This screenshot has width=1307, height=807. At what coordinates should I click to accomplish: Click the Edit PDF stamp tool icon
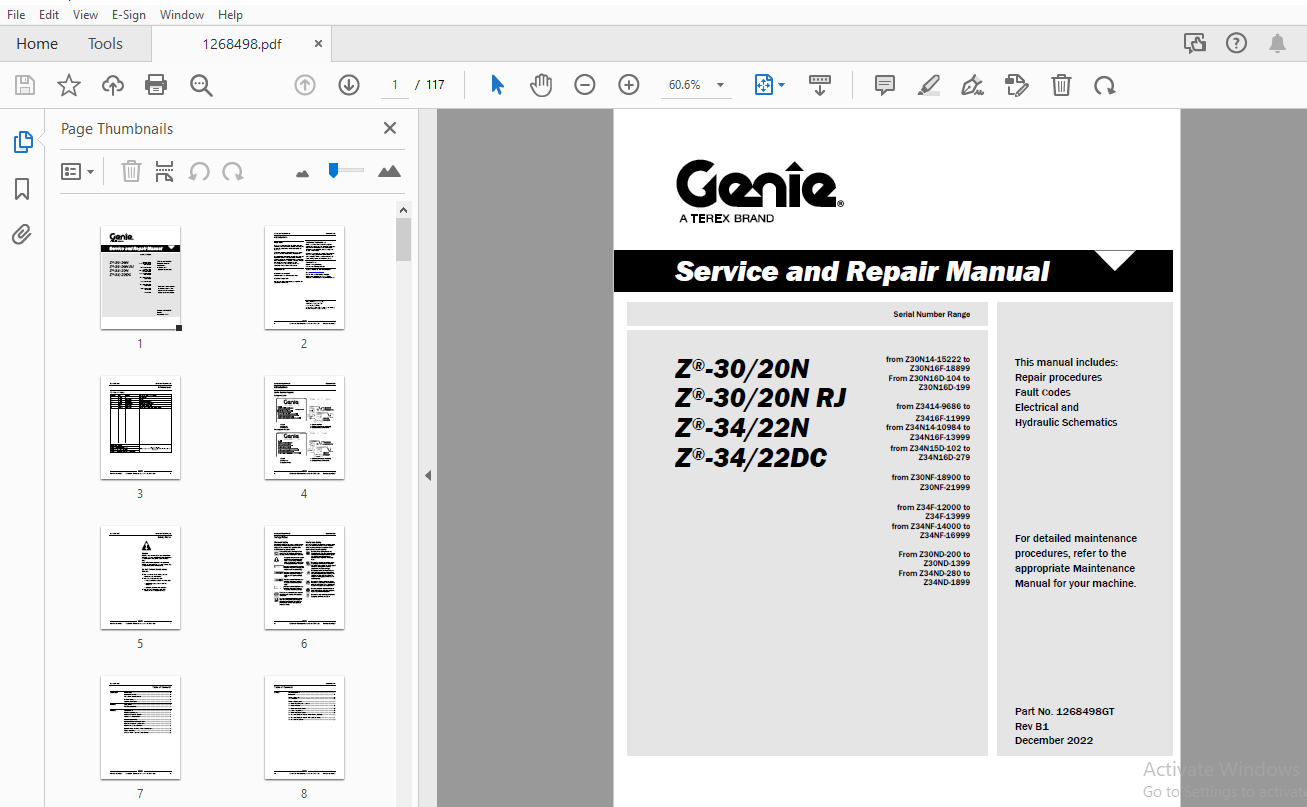(1017, 85)
